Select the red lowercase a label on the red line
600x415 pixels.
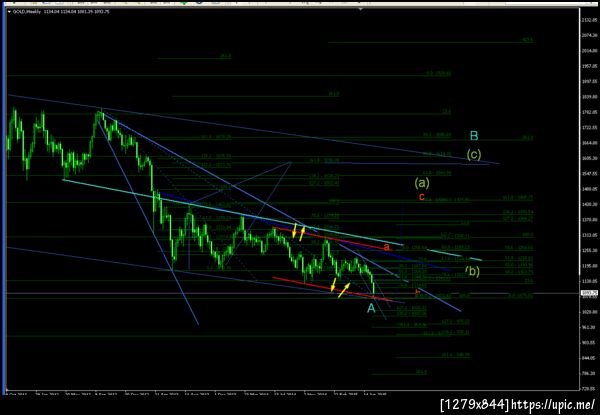point(387,247)
